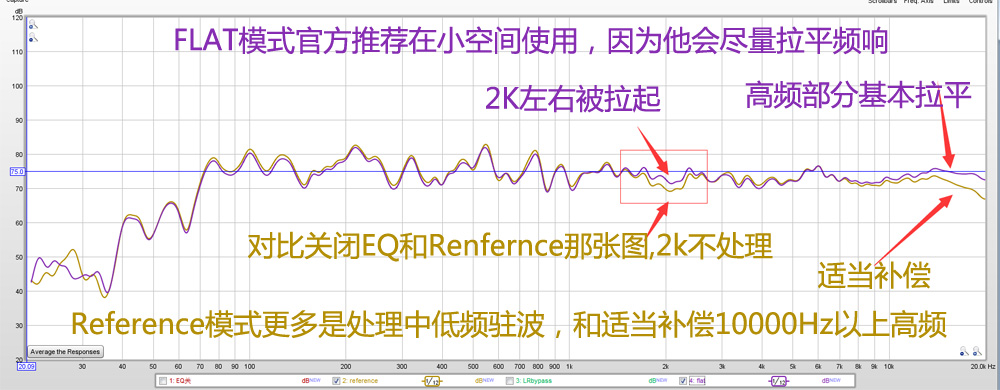Click the 20.09 start frequency box

pyautogui.click(x=26, y=367)
